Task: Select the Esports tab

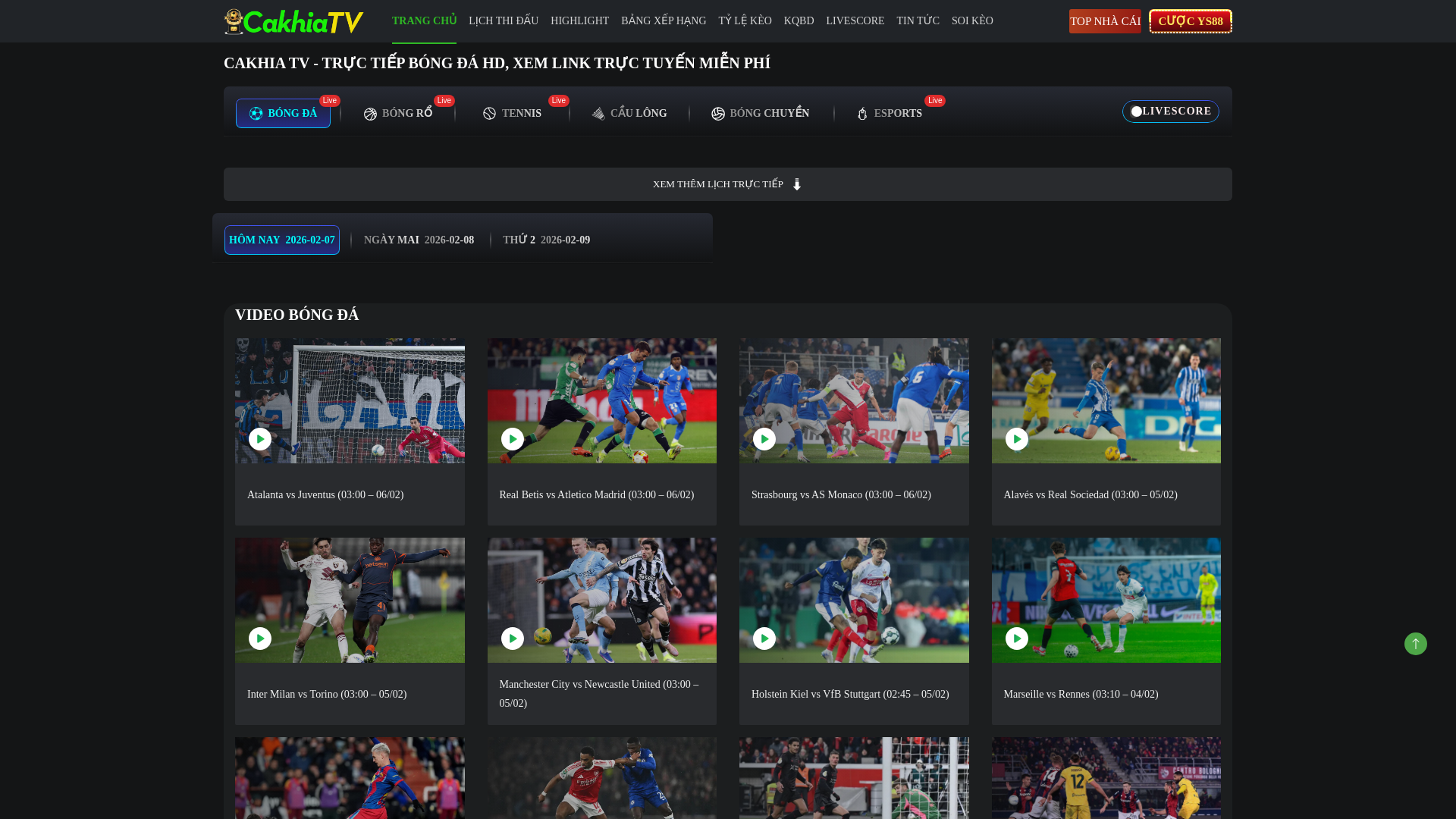Action: point(890,113)
